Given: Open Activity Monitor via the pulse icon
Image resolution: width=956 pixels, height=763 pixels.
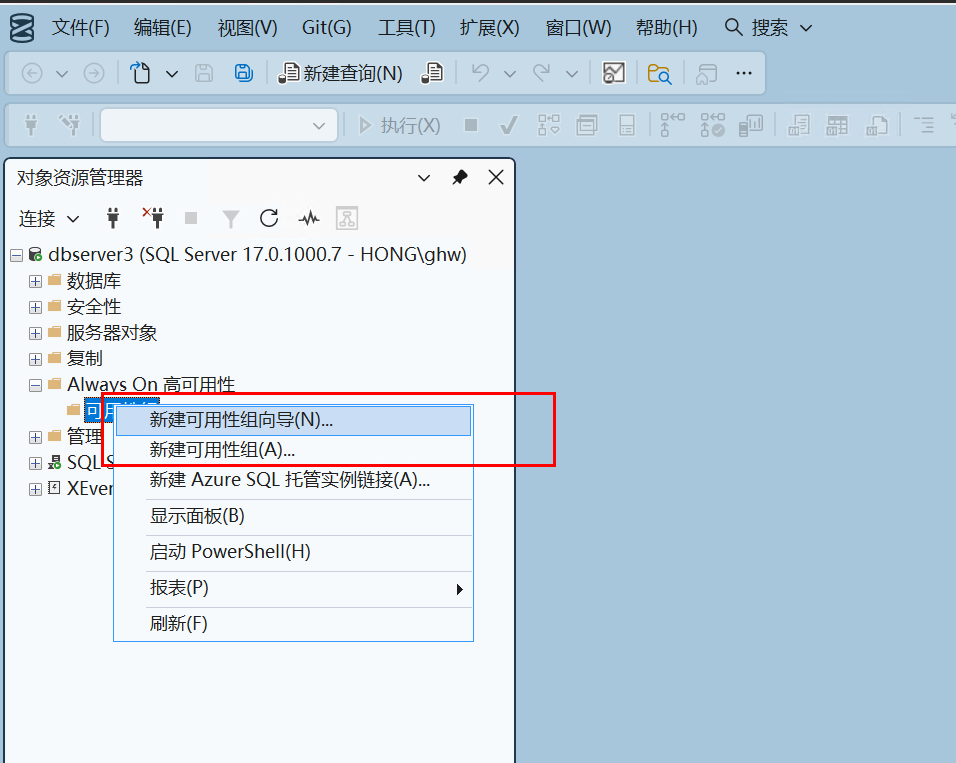Looking at the screenshot, I should (x=308, y=218).
